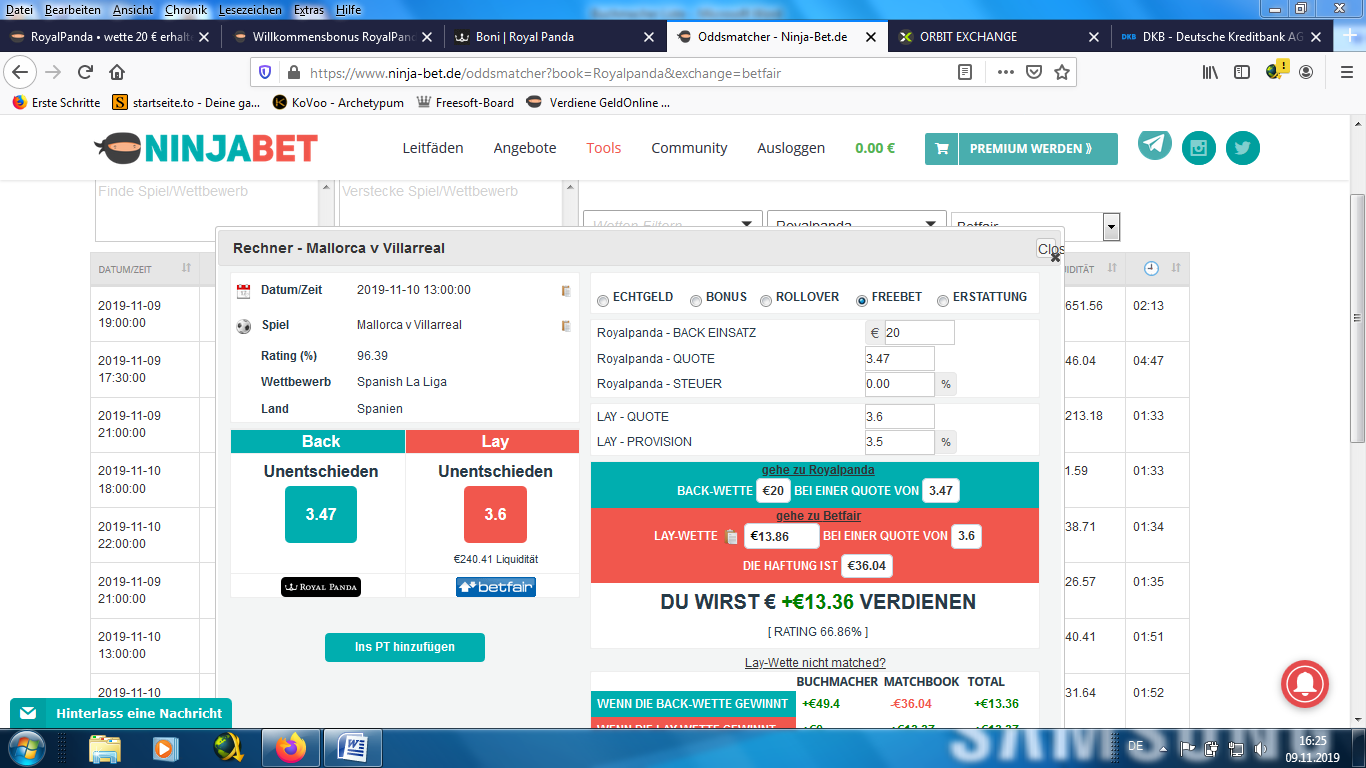Open the Telegram channel icon
This screenshot has width=1366, height=768.
tap(1155, 144)
